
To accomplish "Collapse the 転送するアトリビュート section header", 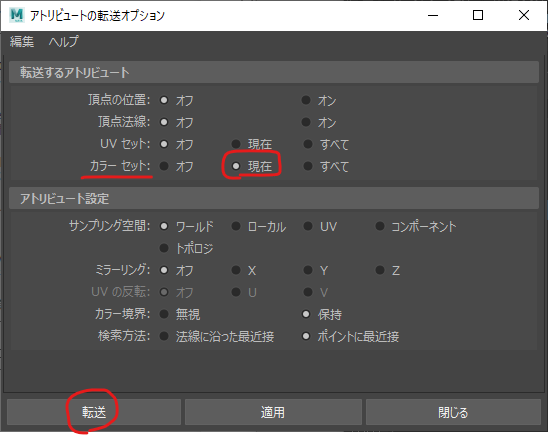I will click(x=274, y=72).
